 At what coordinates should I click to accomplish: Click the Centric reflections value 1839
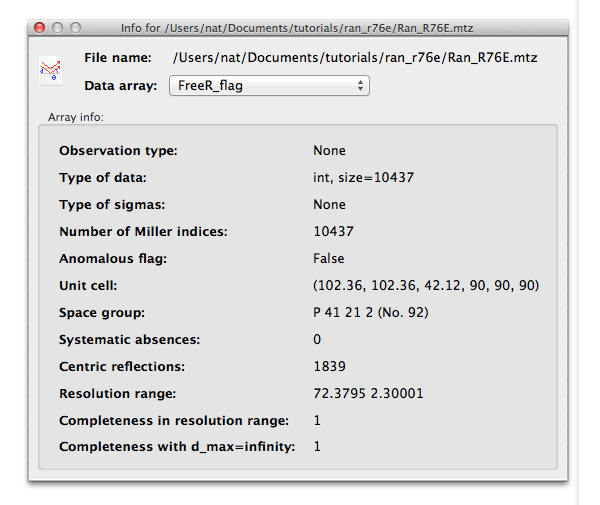click(x=329, y=366)
